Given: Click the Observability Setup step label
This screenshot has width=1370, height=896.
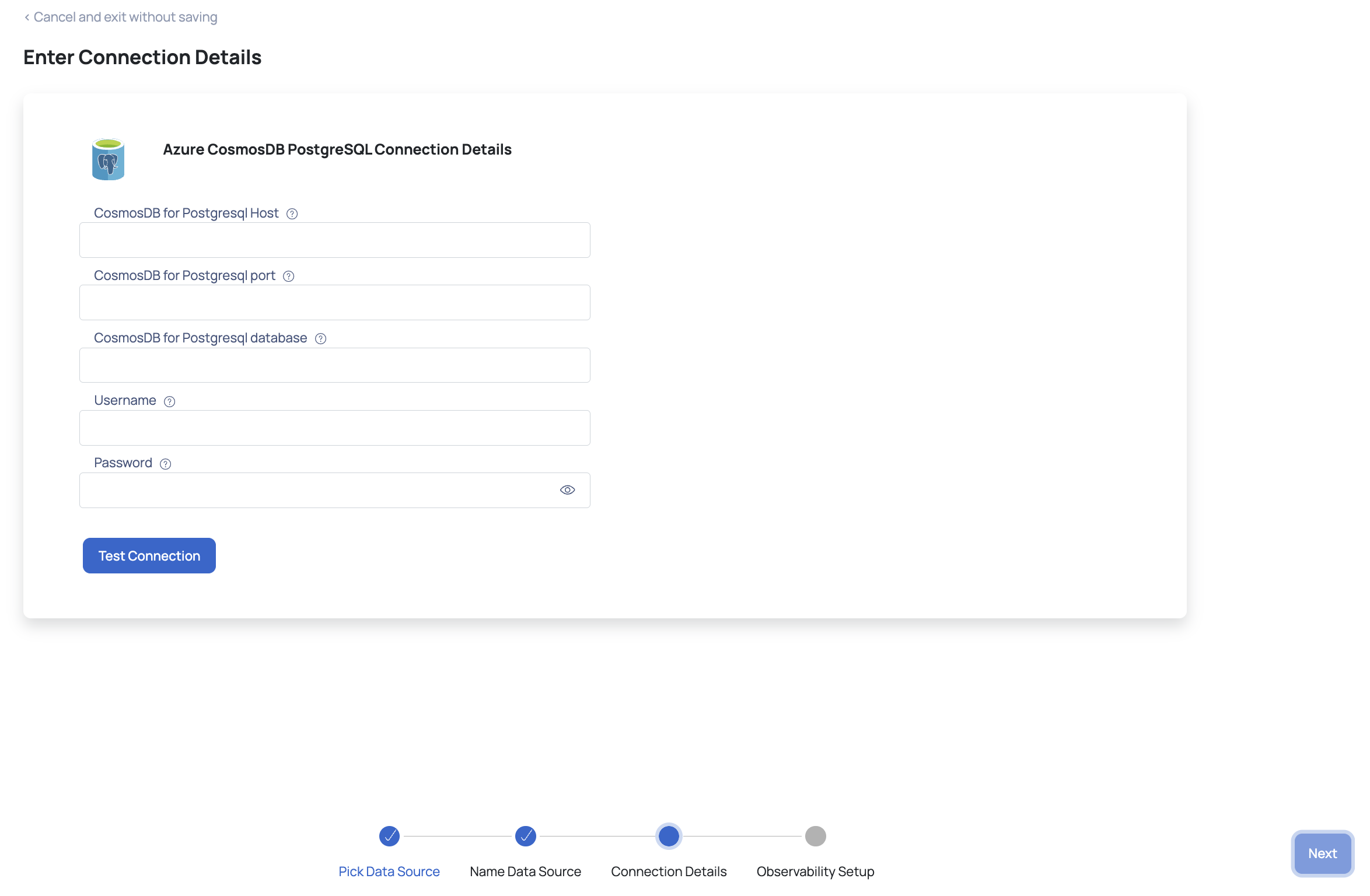Looking at the screenshot, I should [816, 871].
